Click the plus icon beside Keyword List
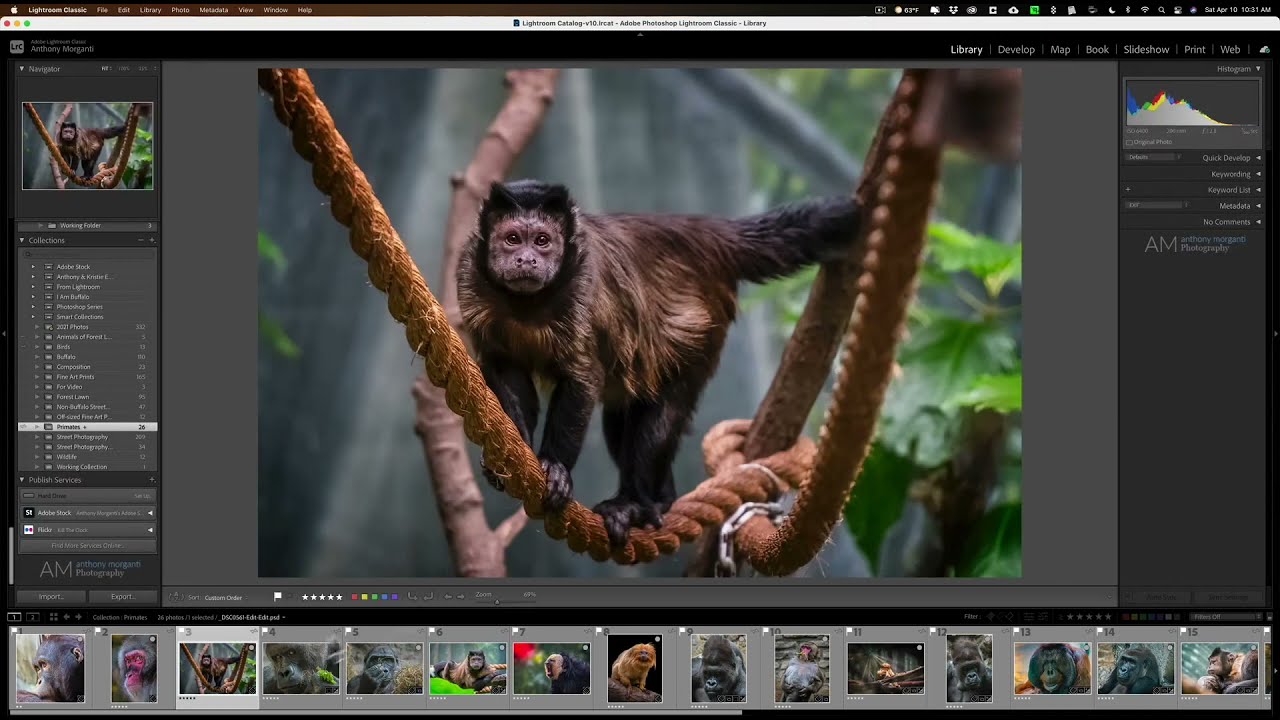The width and height of the screenshot is (1280, 720). pyautogui.click(x=1128, y=190)
